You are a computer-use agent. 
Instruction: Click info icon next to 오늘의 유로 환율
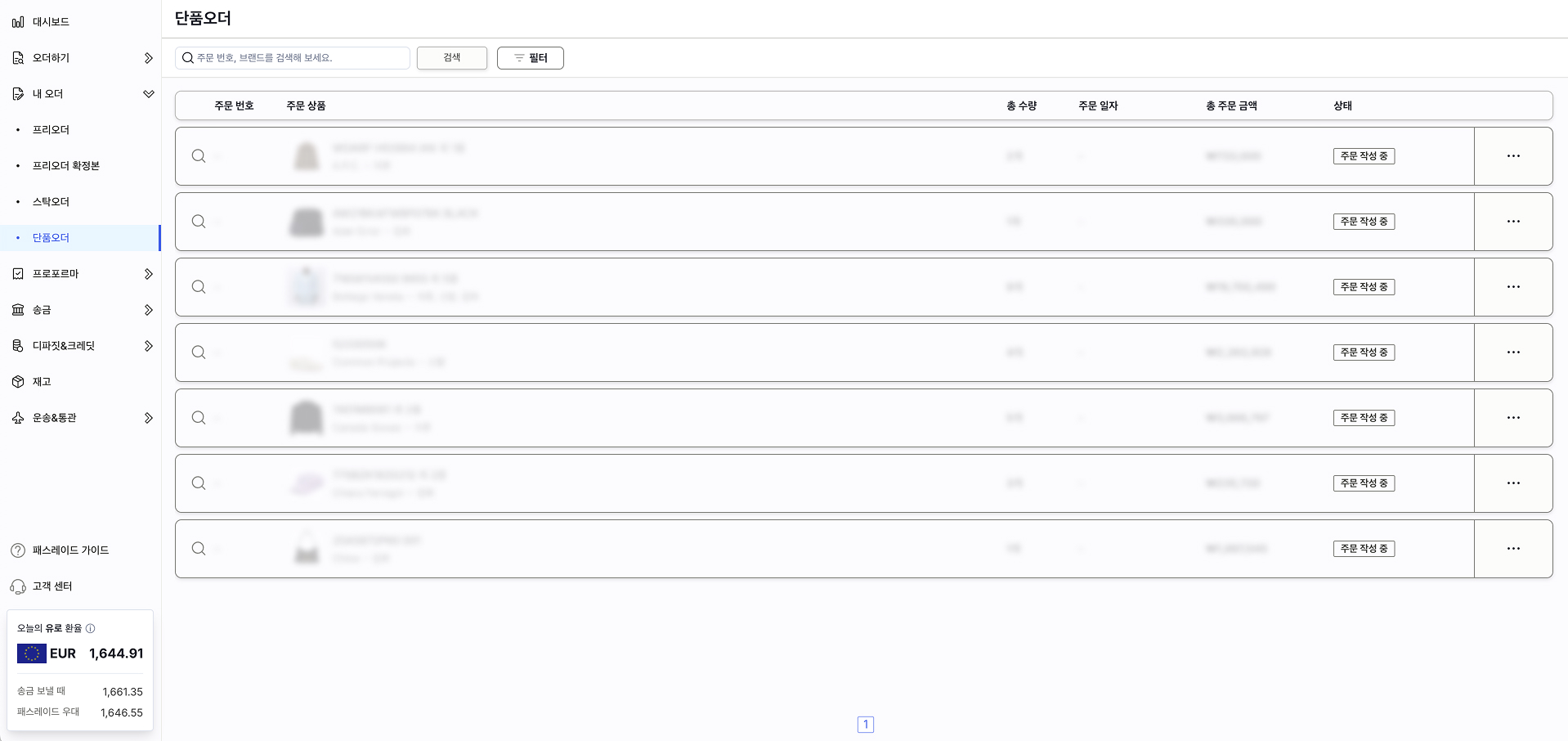pyautogui.click(x=91, y=628)
